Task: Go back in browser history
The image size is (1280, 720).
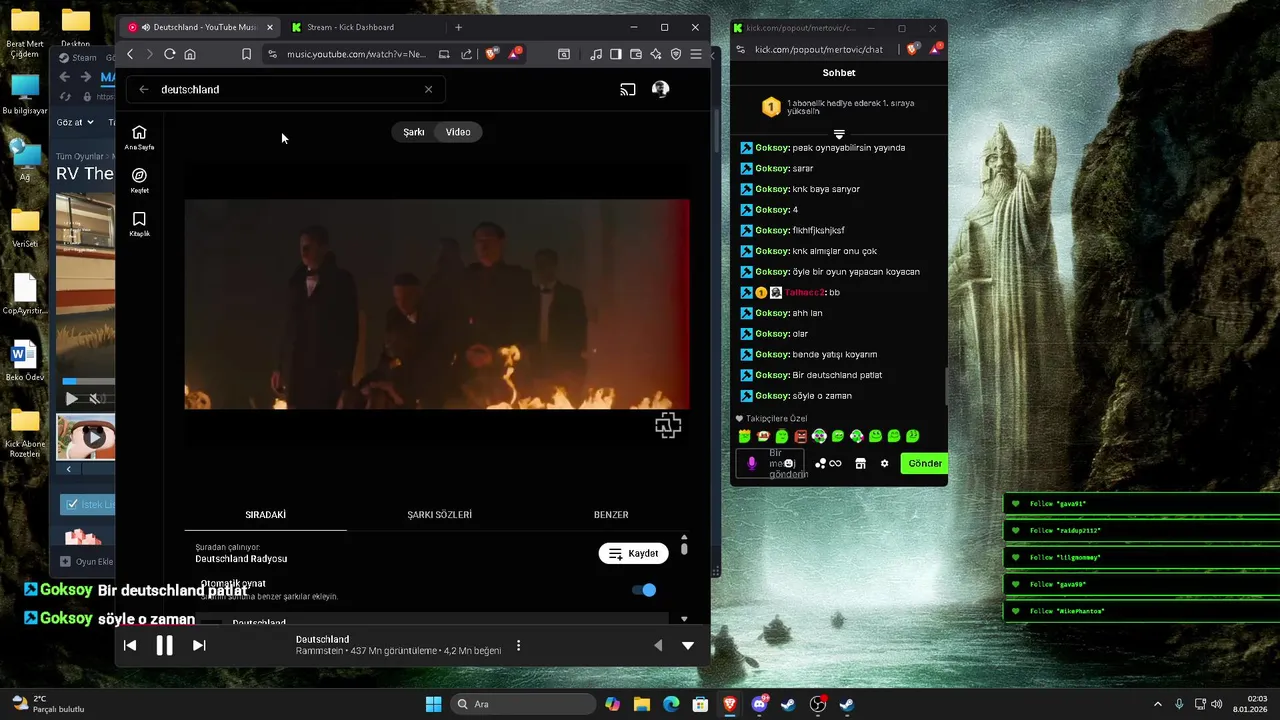Action: [x=130, y=54]
